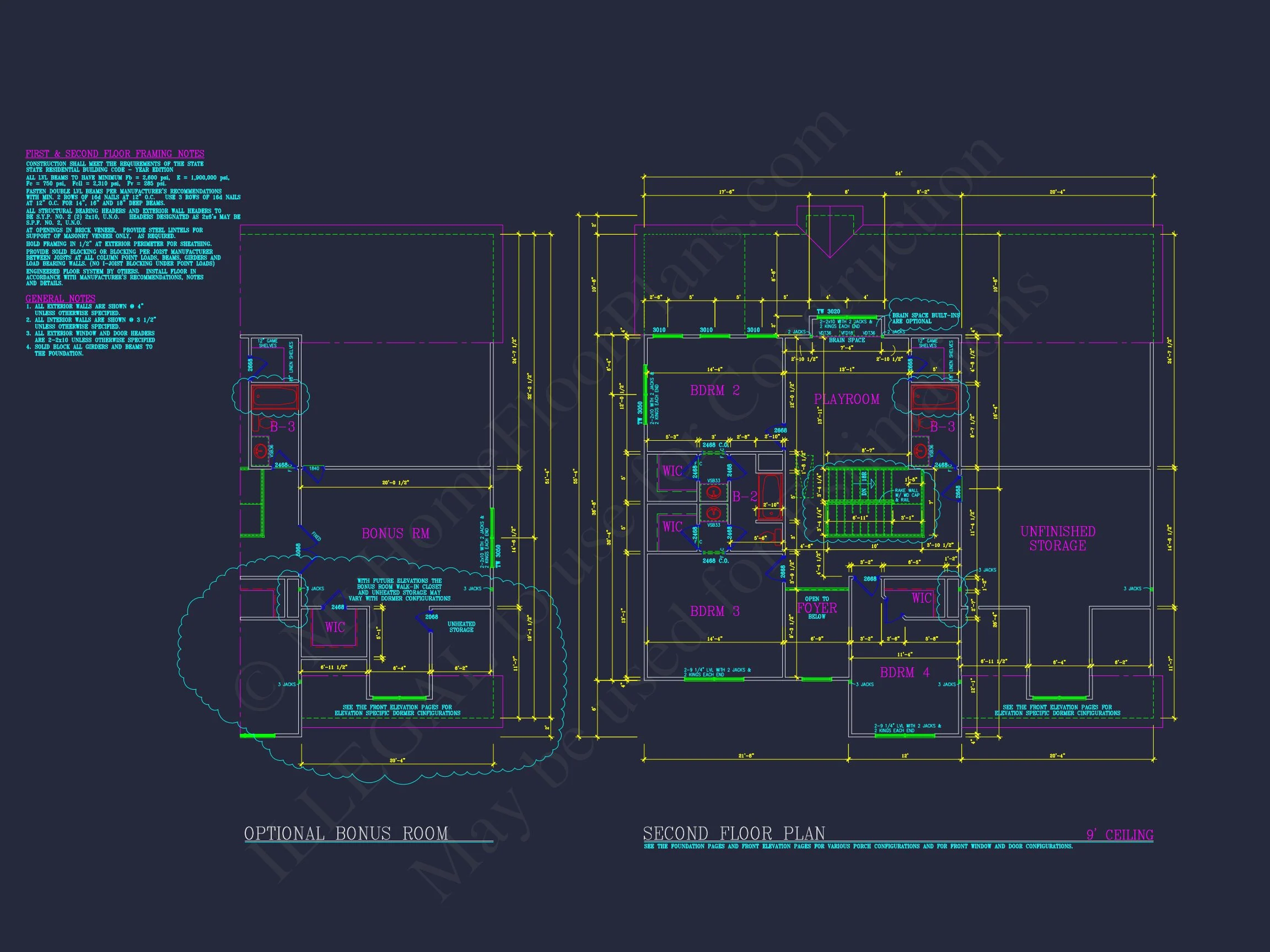Select the BDRM 3 room label

coord(714,611)
